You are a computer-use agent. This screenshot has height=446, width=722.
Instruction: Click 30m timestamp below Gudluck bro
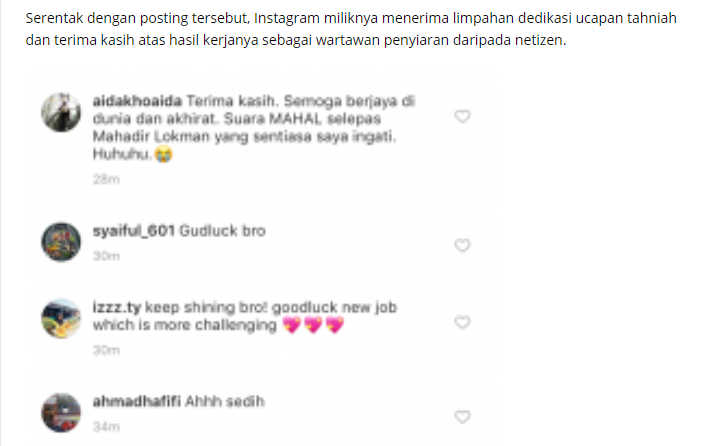click(106, 256)
